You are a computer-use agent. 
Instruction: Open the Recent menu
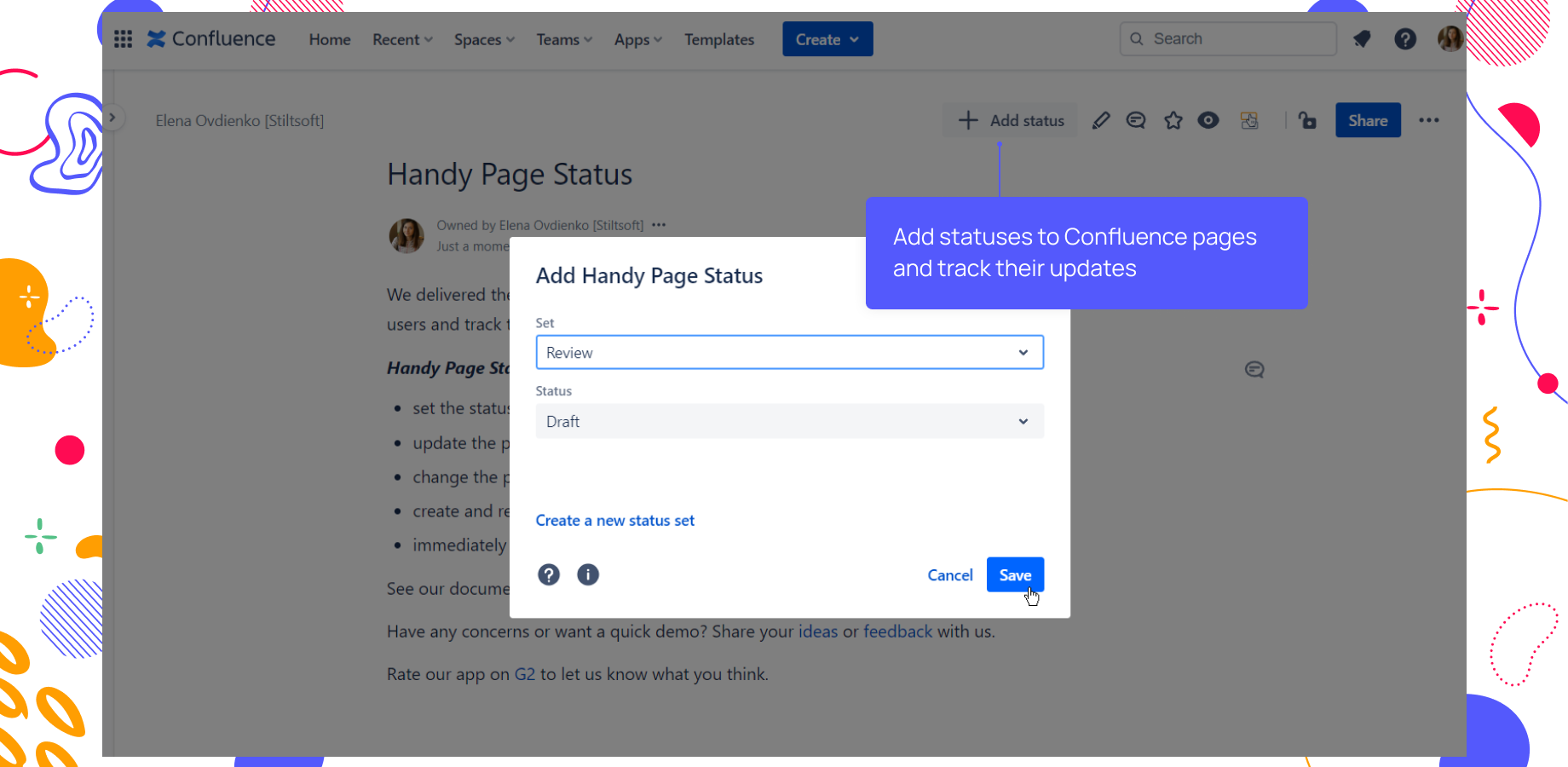(x=402, y=39)
